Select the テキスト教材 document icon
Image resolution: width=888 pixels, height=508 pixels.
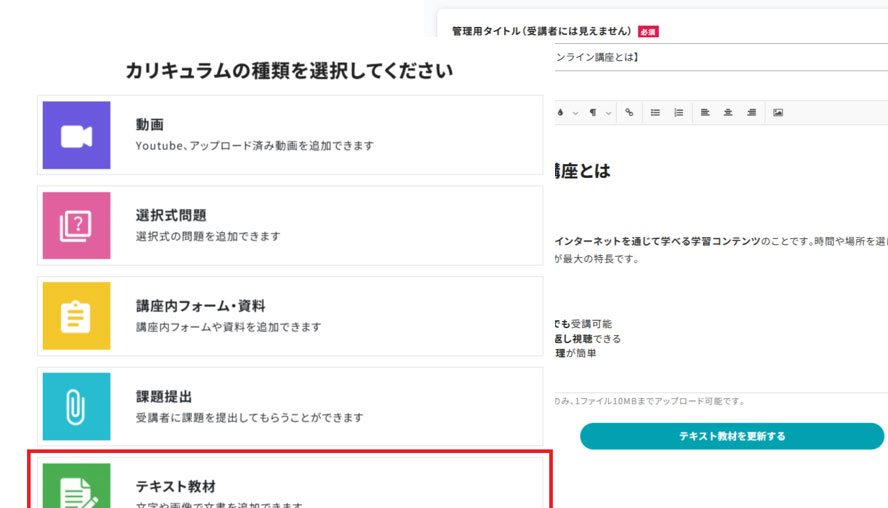(x=76, y=486)
